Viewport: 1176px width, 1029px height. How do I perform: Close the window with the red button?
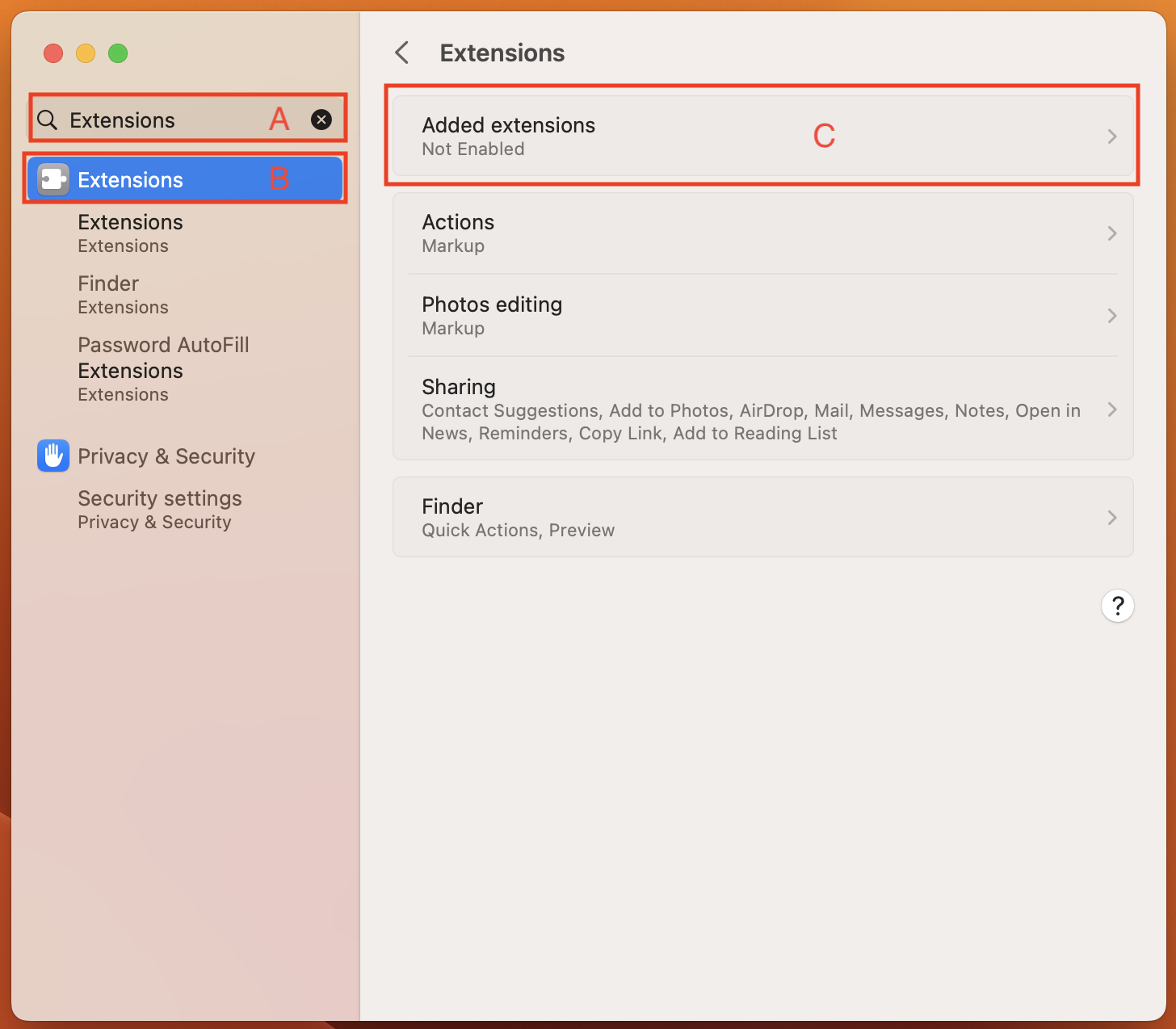click(53, 53)
